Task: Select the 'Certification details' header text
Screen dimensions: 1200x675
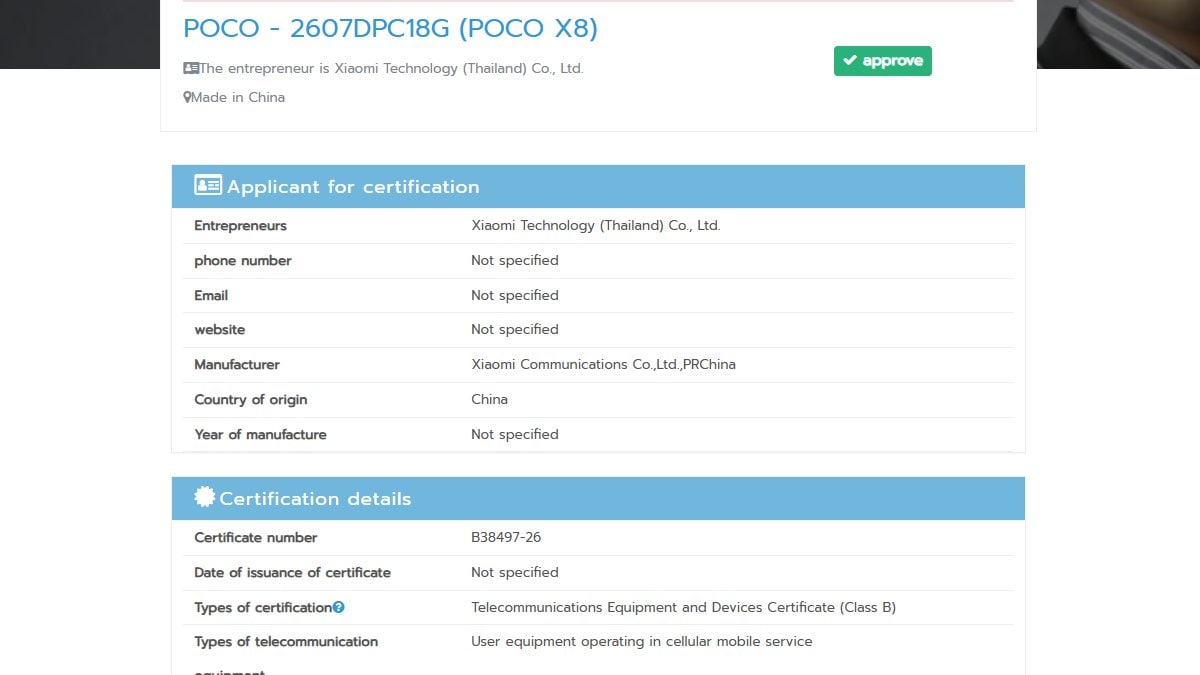Action: (315, 498)
